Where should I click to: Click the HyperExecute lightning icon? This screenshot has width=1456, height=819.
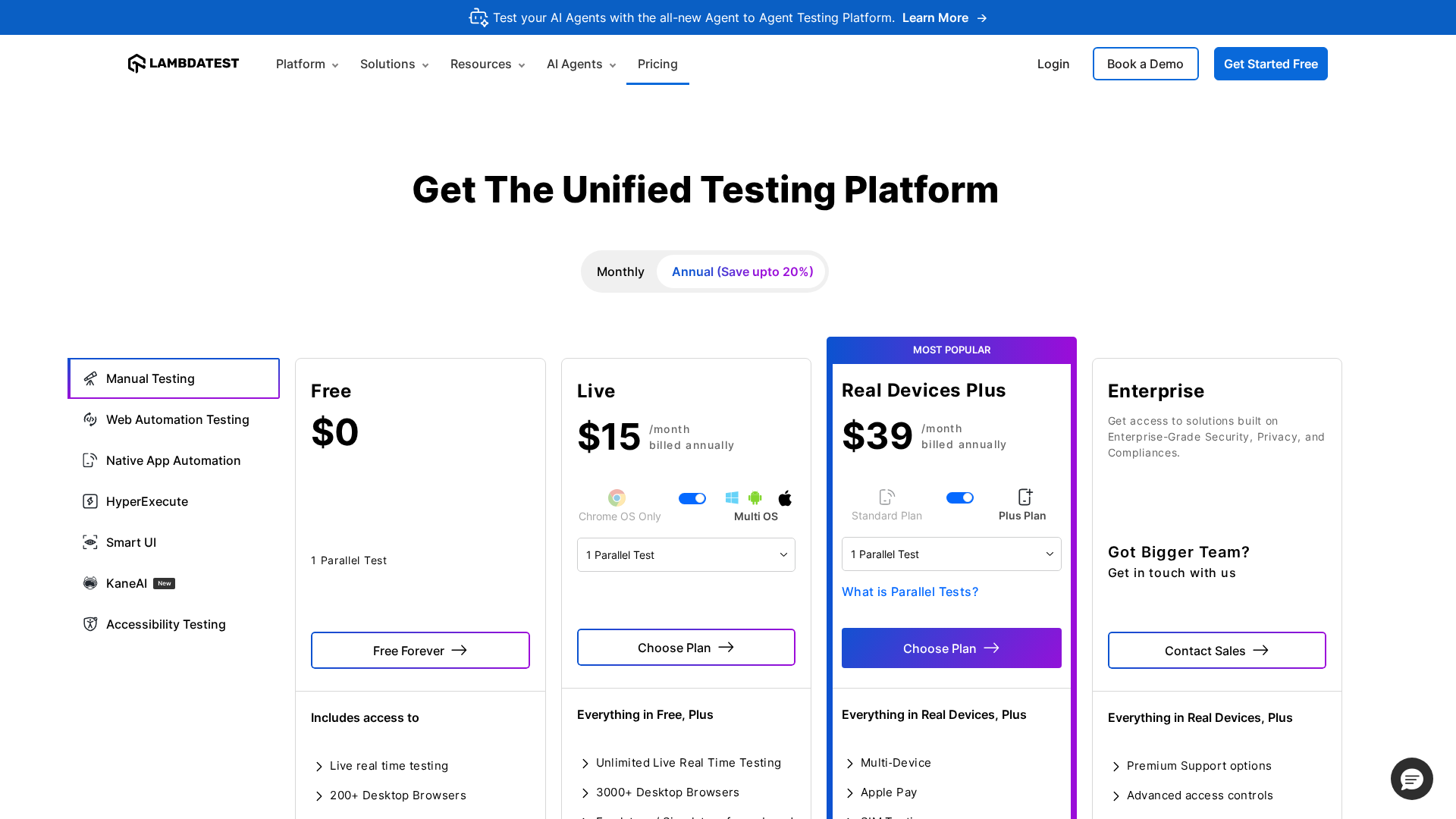(90, 501)
